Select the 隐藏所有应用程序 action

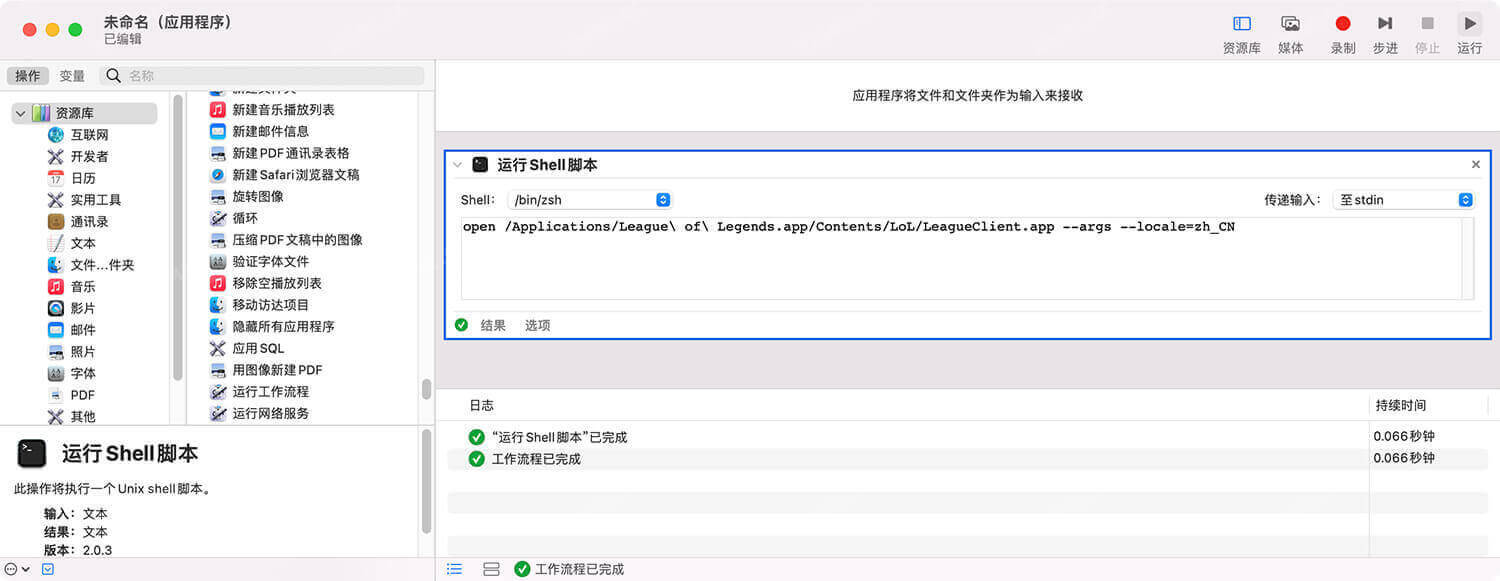(283, 326)
